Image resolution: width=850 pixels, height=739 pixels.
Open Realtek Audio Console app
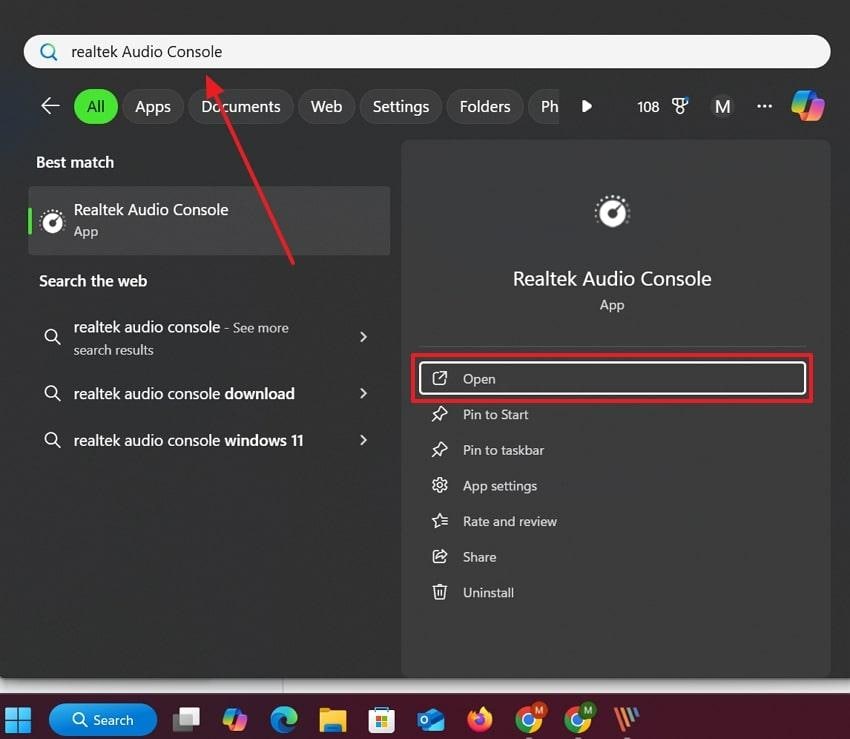(x=612, y=378)
